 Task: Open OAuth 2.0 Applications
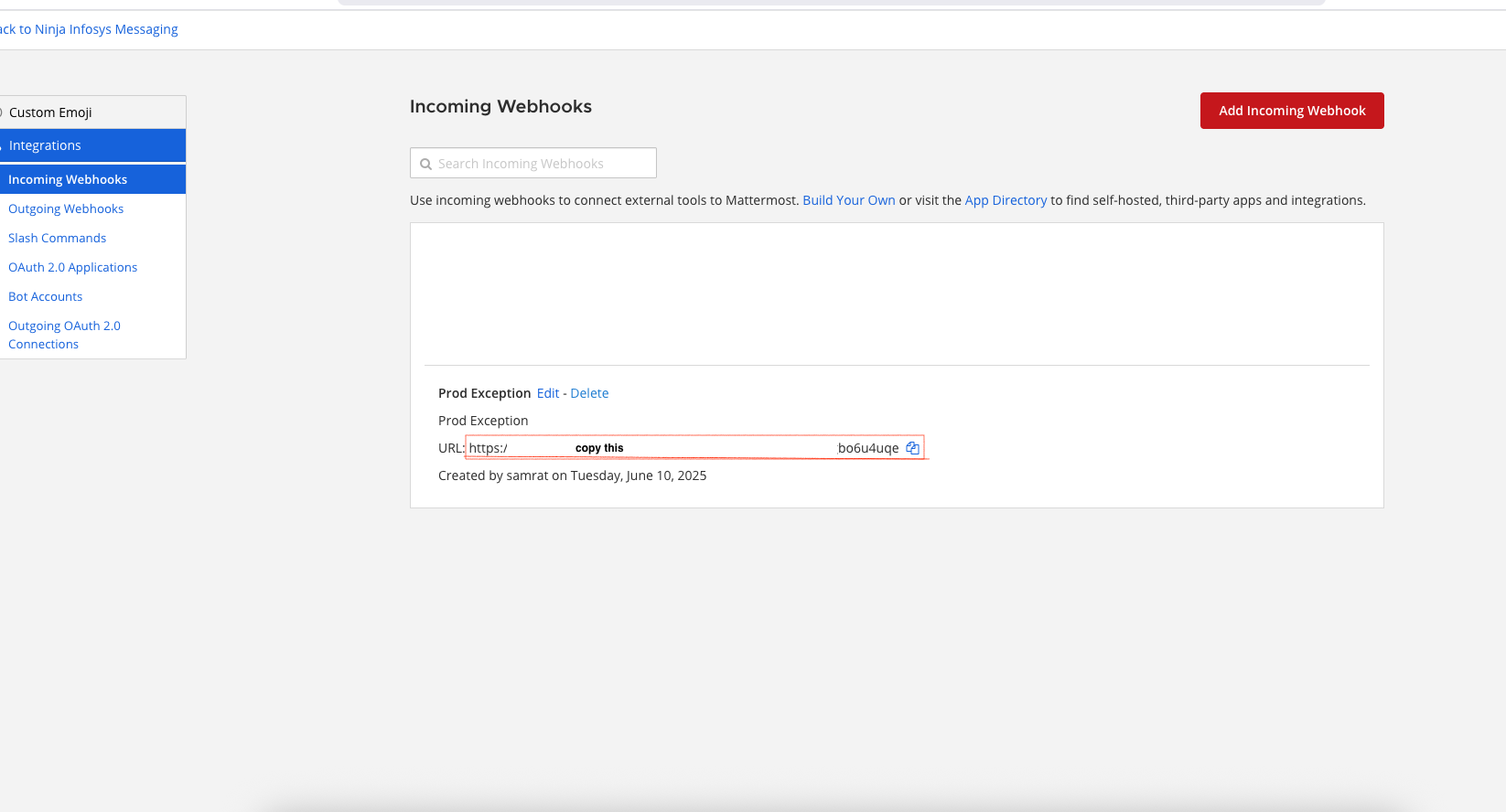(72, 268)
